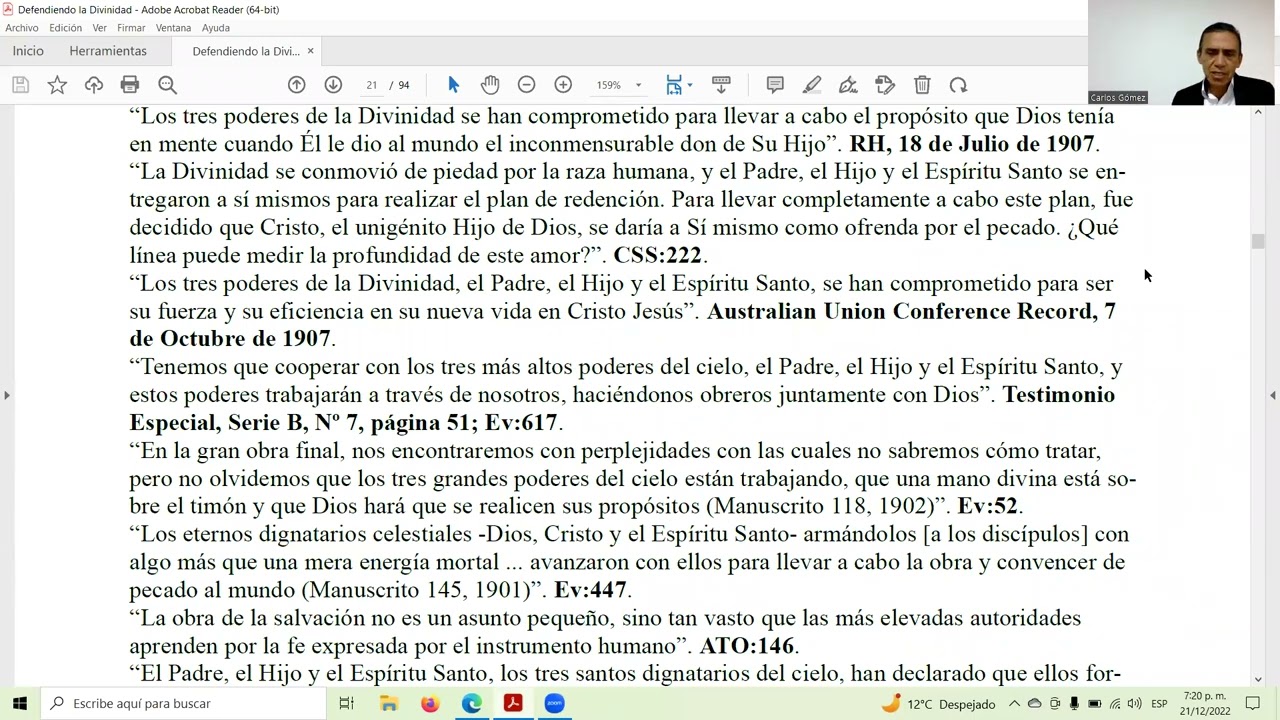Switch to the Inicio tab
The width and height of the screenshot is (1280, 720).
tap(28, 51)
